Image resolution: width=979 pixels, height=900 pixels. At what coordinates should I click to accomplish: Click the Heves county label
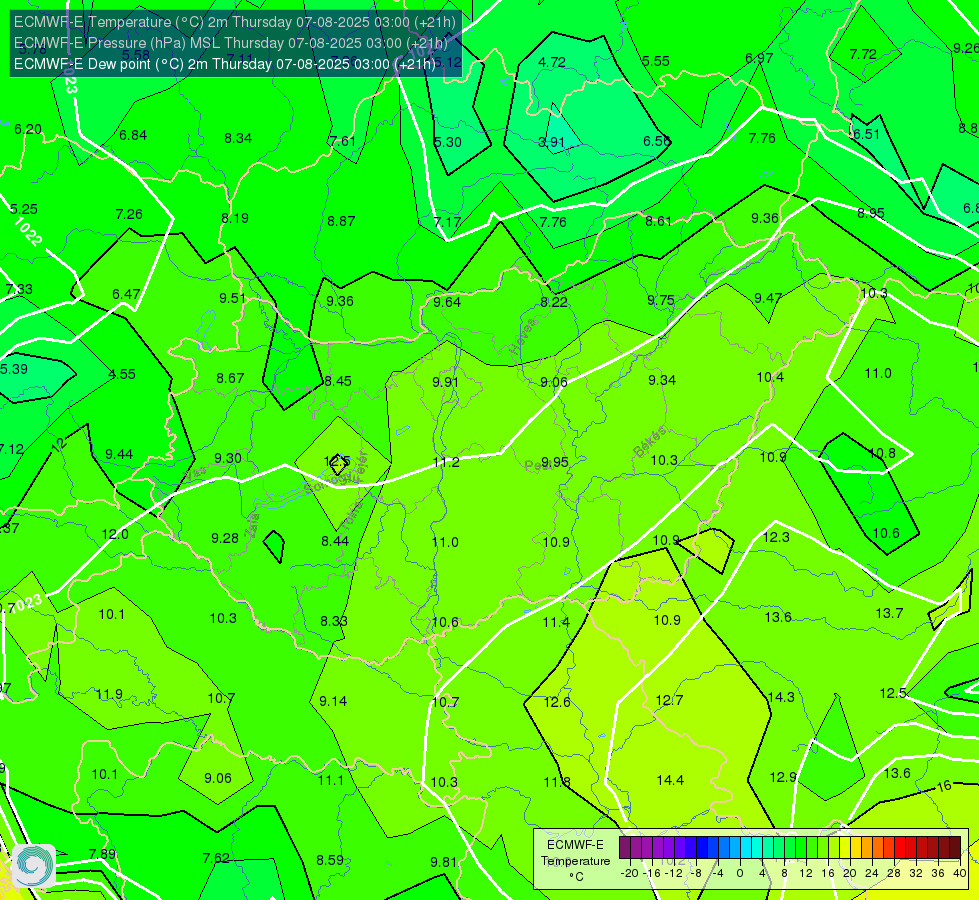[x=523, y=337]
